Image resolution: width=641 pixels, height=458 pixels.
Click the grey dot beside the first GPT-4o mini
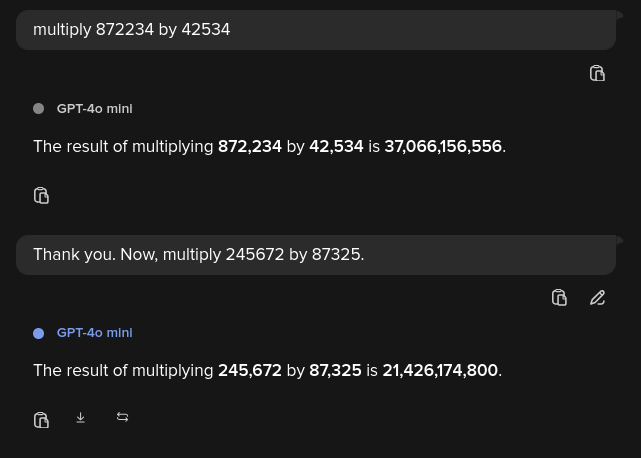coord(39,109)
